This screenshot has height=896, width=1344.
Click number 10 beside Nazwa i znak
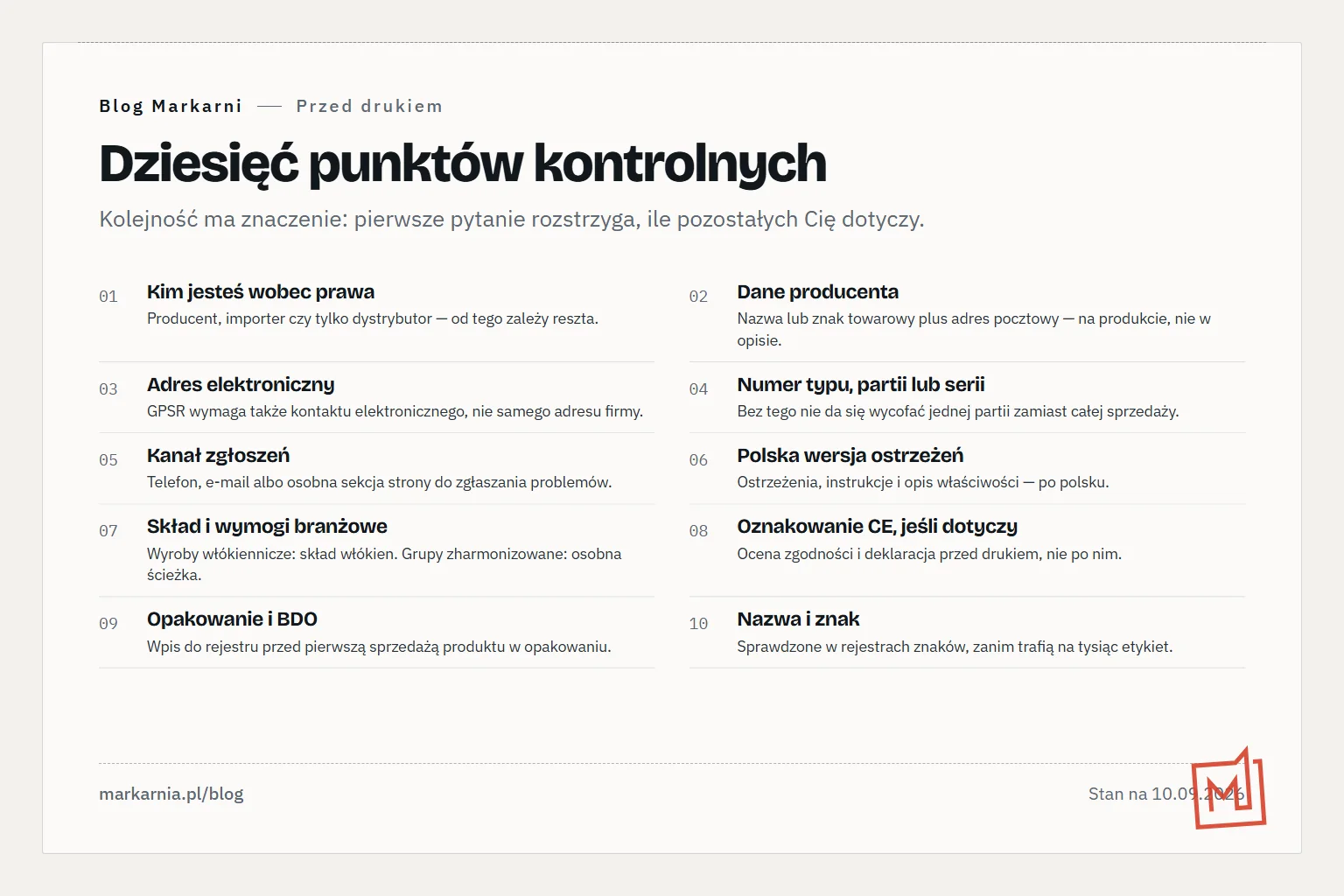tap(698, 624)
